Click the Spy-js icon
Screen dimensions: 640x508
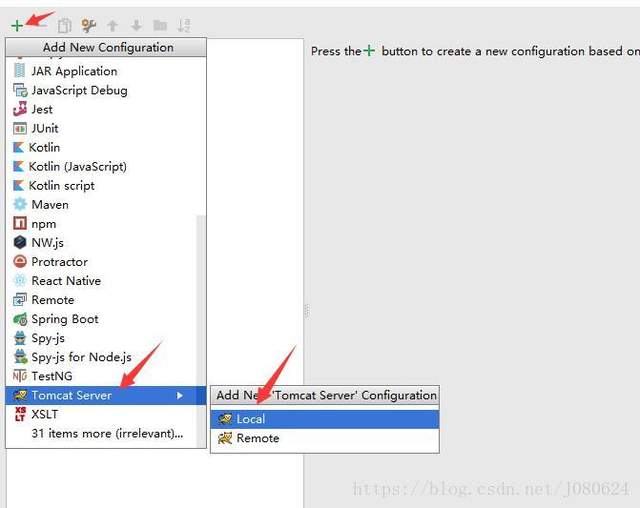pos(20,338)
